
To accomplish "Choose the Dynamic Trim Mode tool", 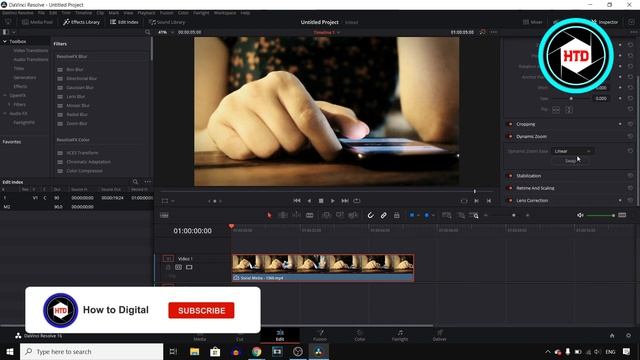I will point(296,215).
